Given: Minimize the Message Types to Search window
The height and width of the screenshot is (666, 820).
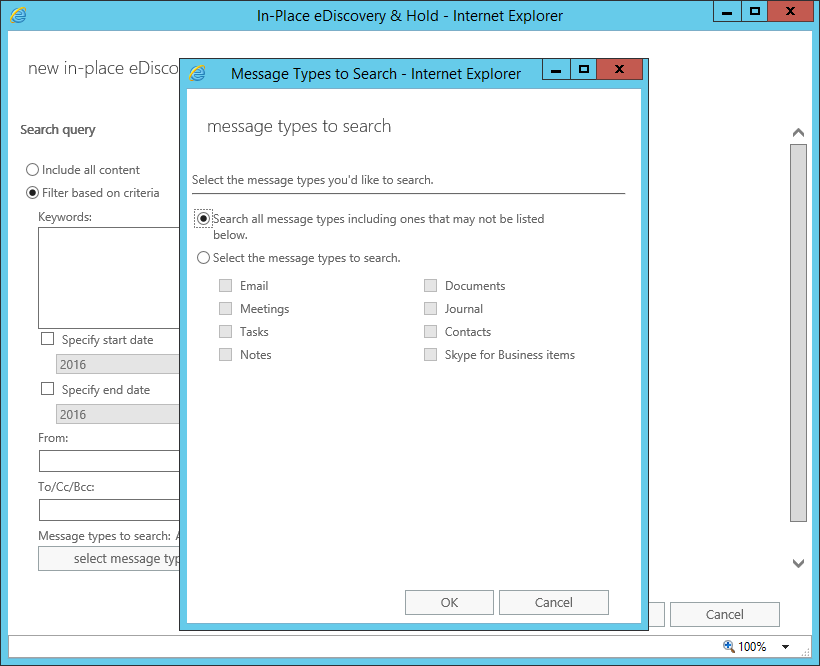Looking at the screenshot, I should click(556, 70).
